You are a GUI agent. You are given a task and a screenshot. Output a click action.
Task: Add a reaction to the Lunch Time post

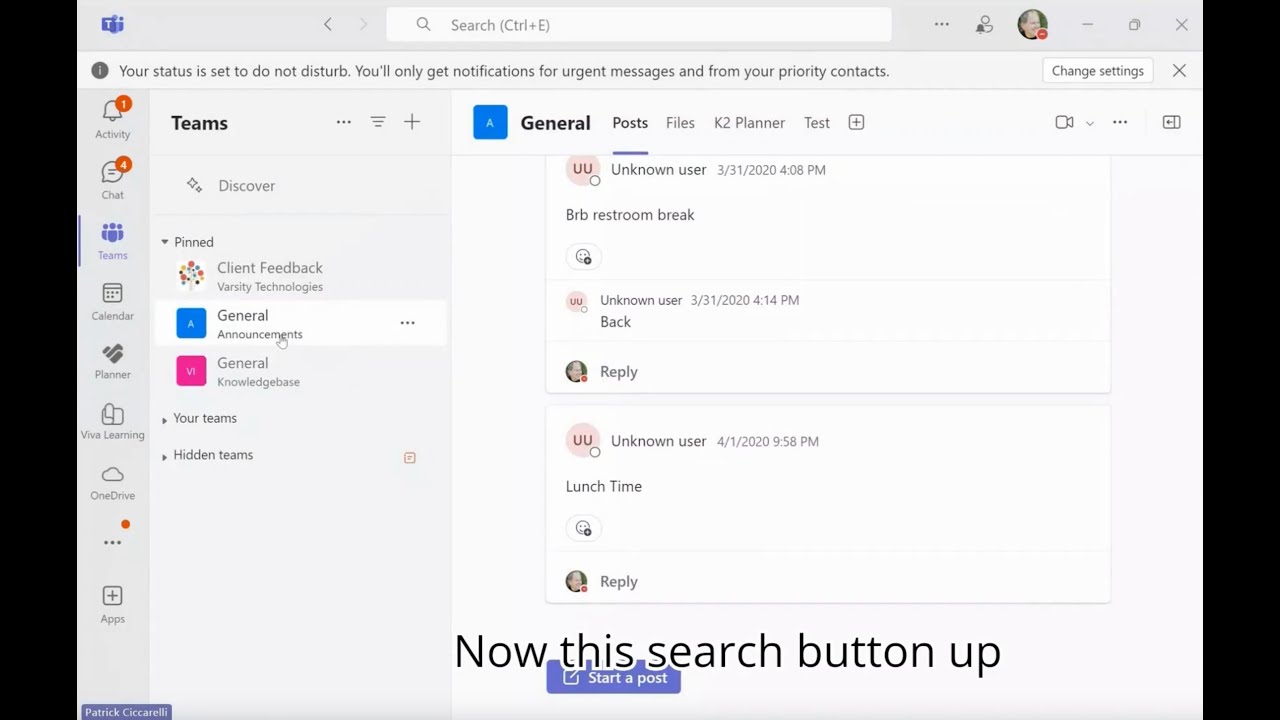[x=583, y=528]
